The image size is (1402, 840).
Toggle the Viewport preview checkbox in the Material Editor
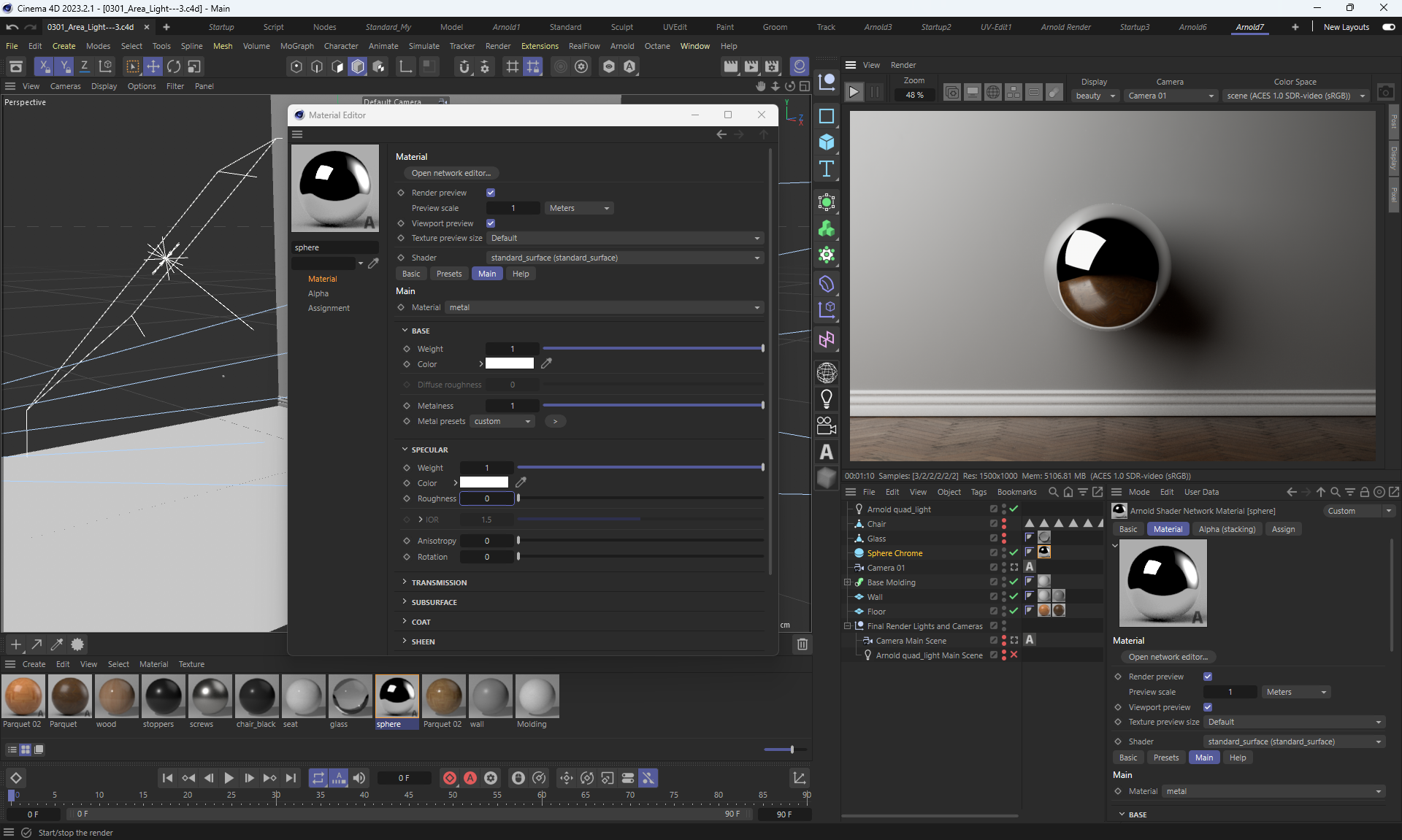pos(491,223)
